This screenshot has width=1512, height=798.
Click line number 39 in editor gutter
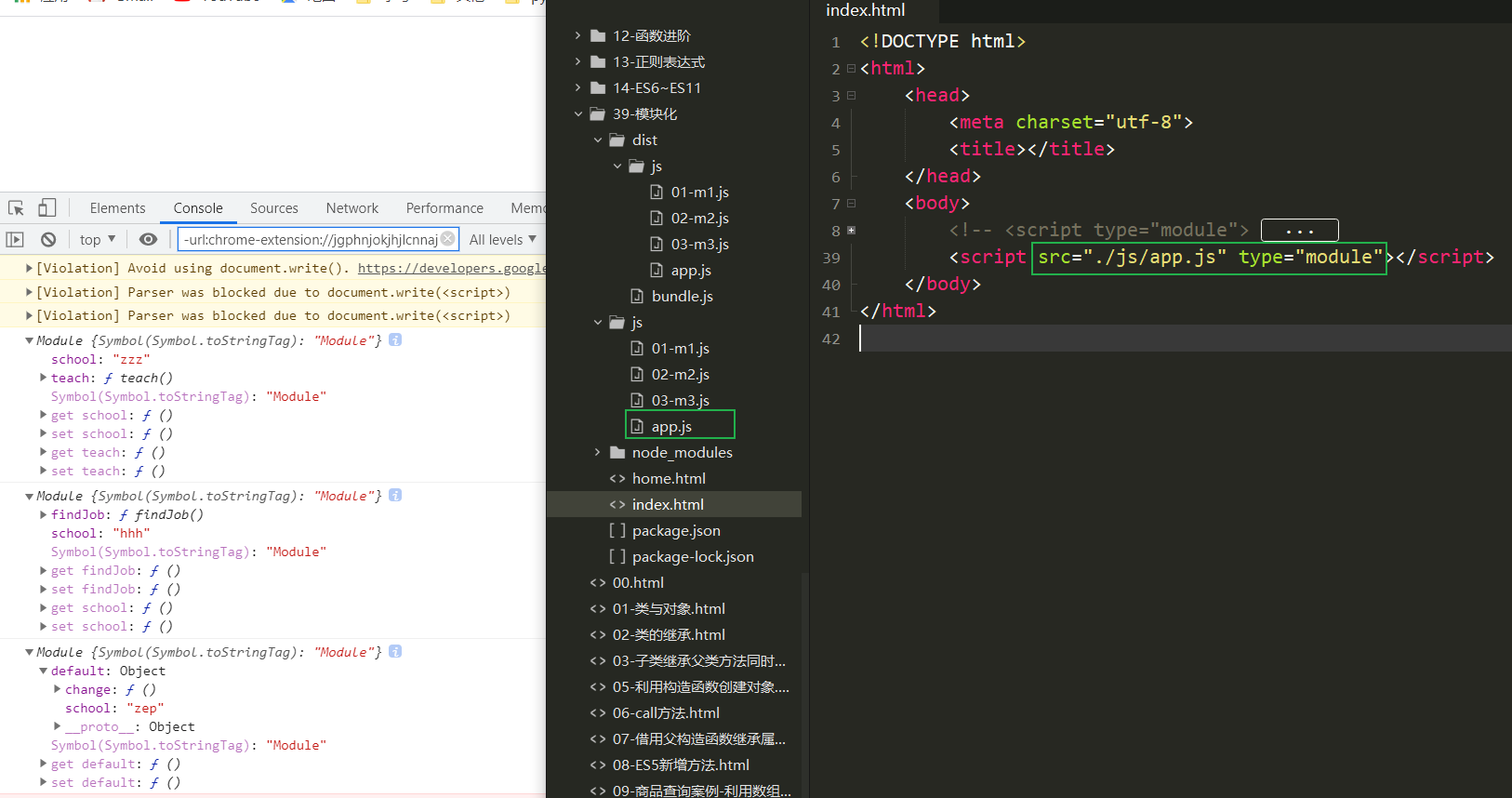[x=831, y=258]
